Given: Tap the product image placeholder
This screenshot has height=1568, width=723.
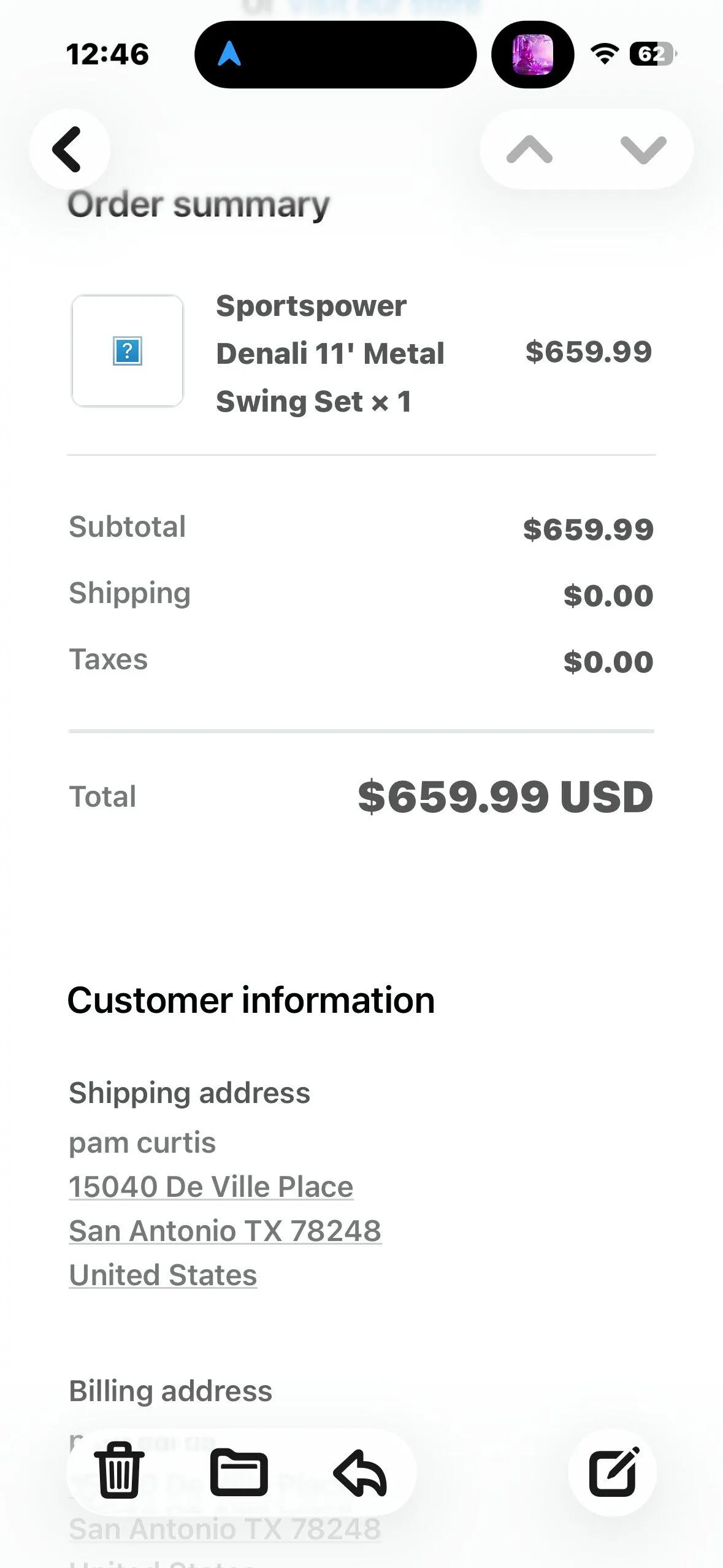Looking at the screenshot, I should pos(128,351).
